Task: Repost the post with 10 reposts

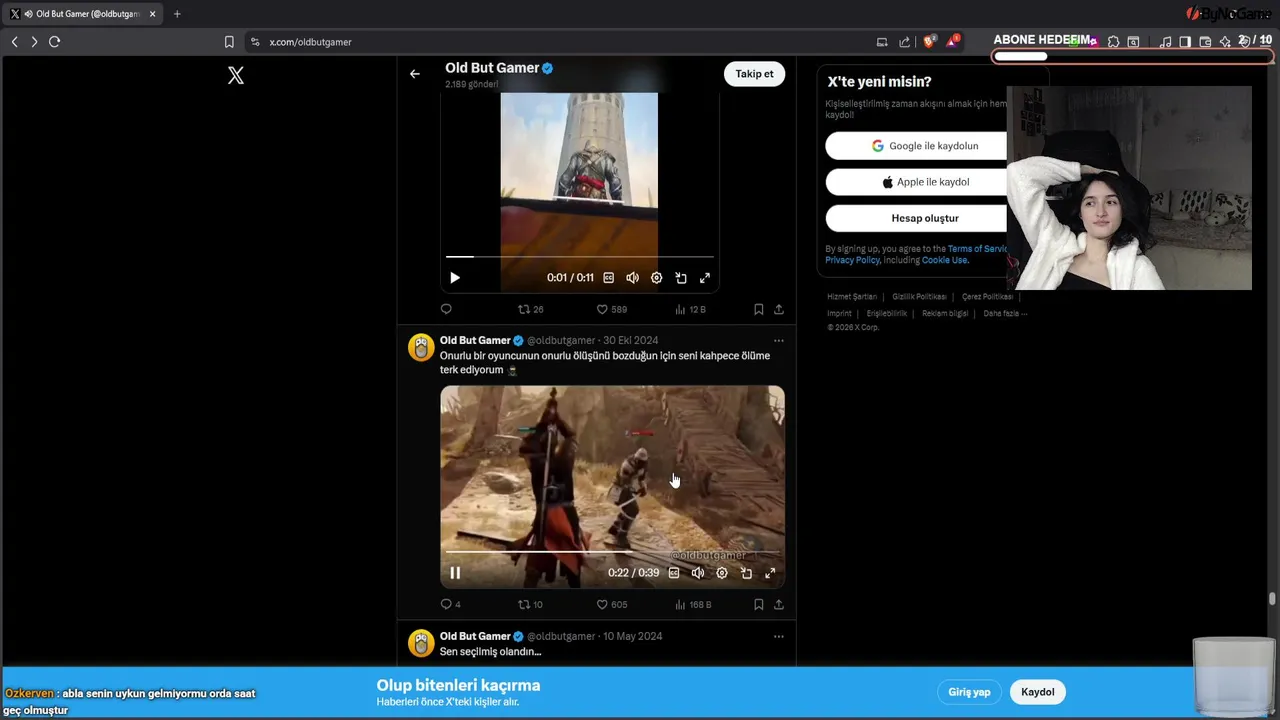Action: tap(530, 605)
